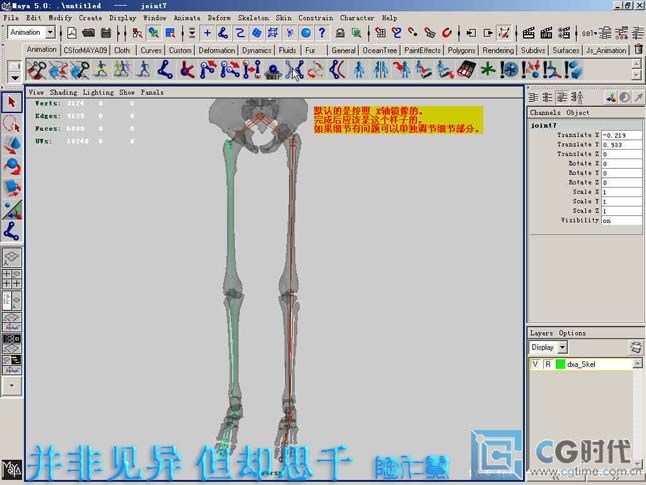The image size is (646, 485).
Task: Select the Rotate Z attribute label
Action: 584,183
